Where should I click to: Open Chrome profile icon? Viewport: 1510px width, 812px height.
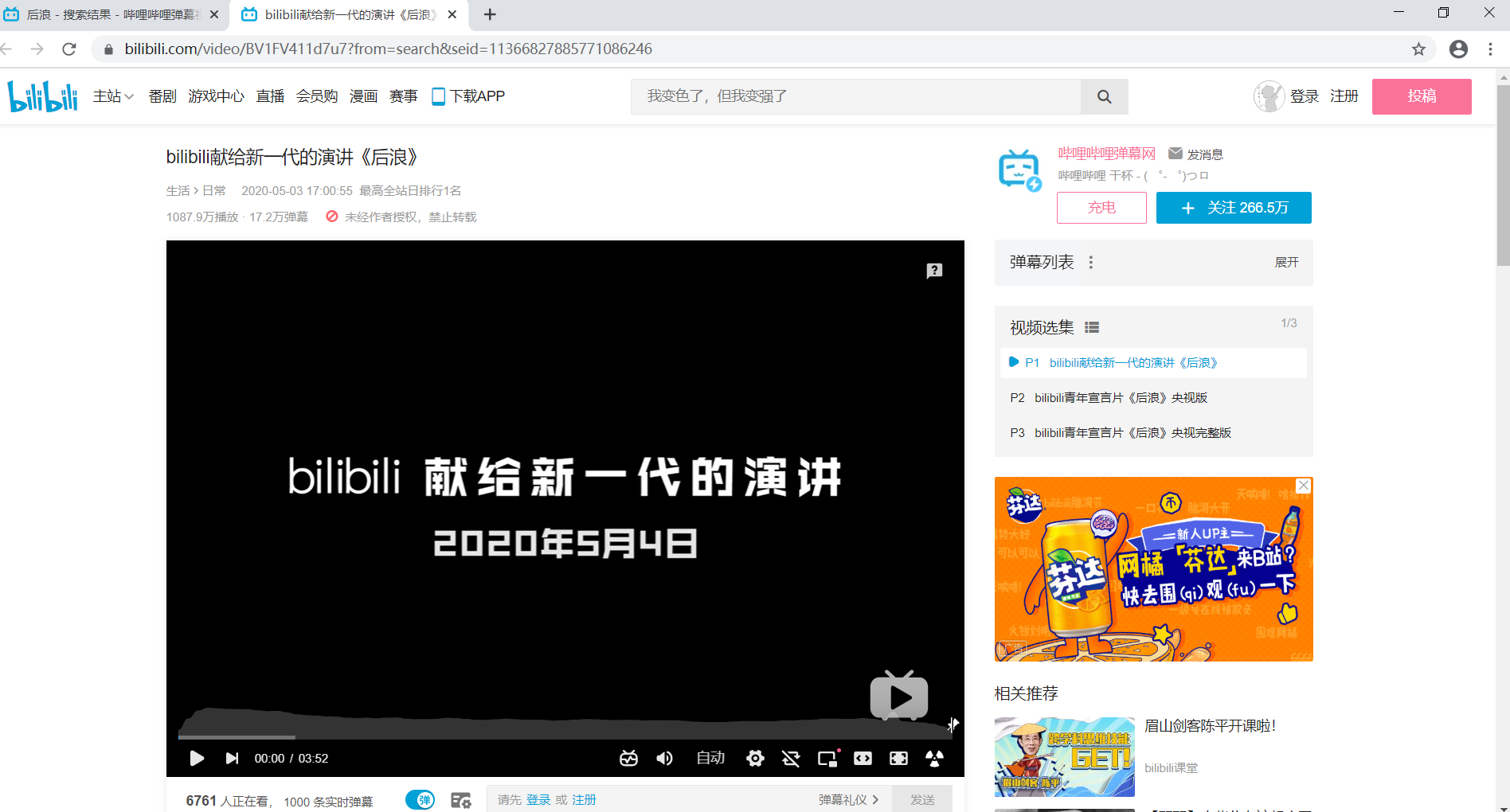coord(1458,49)
